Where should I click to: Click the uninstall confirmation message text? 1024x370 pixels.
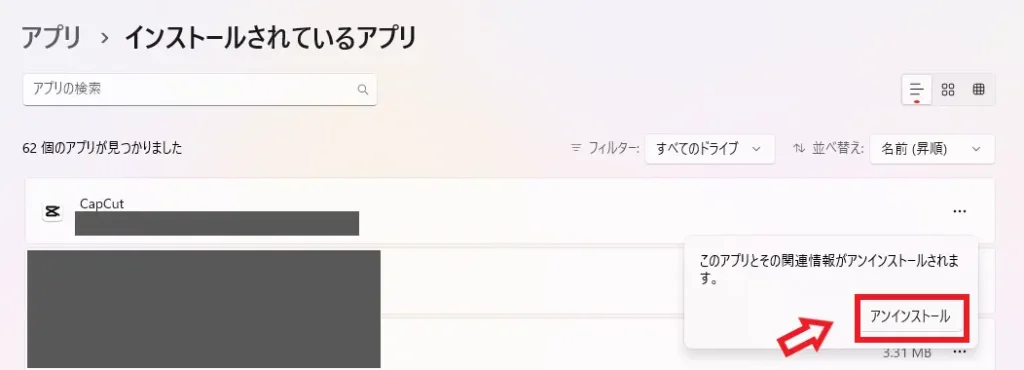tap(829, 270)
